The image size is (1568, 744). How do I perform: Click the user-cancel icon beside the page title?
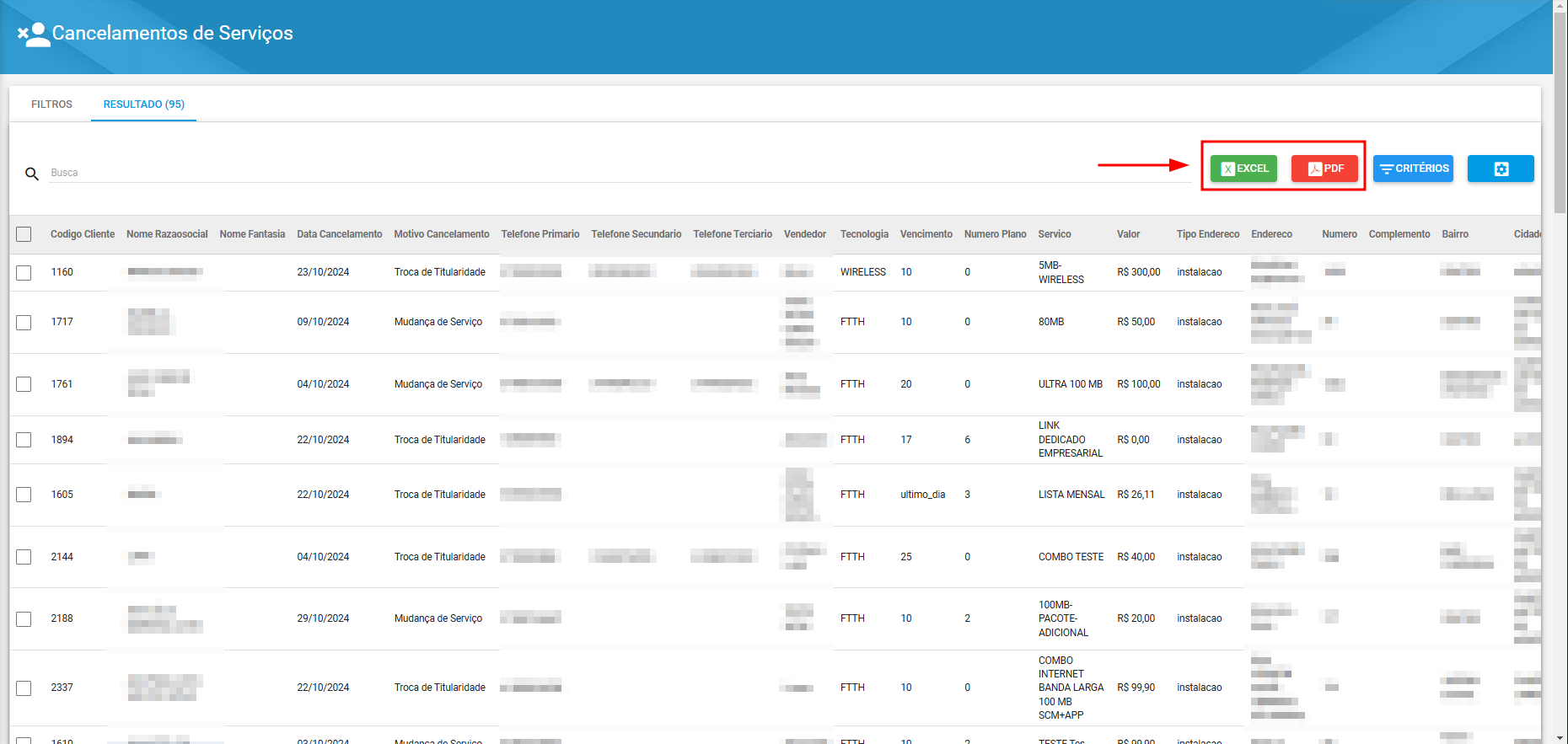(x=34, y=34)
